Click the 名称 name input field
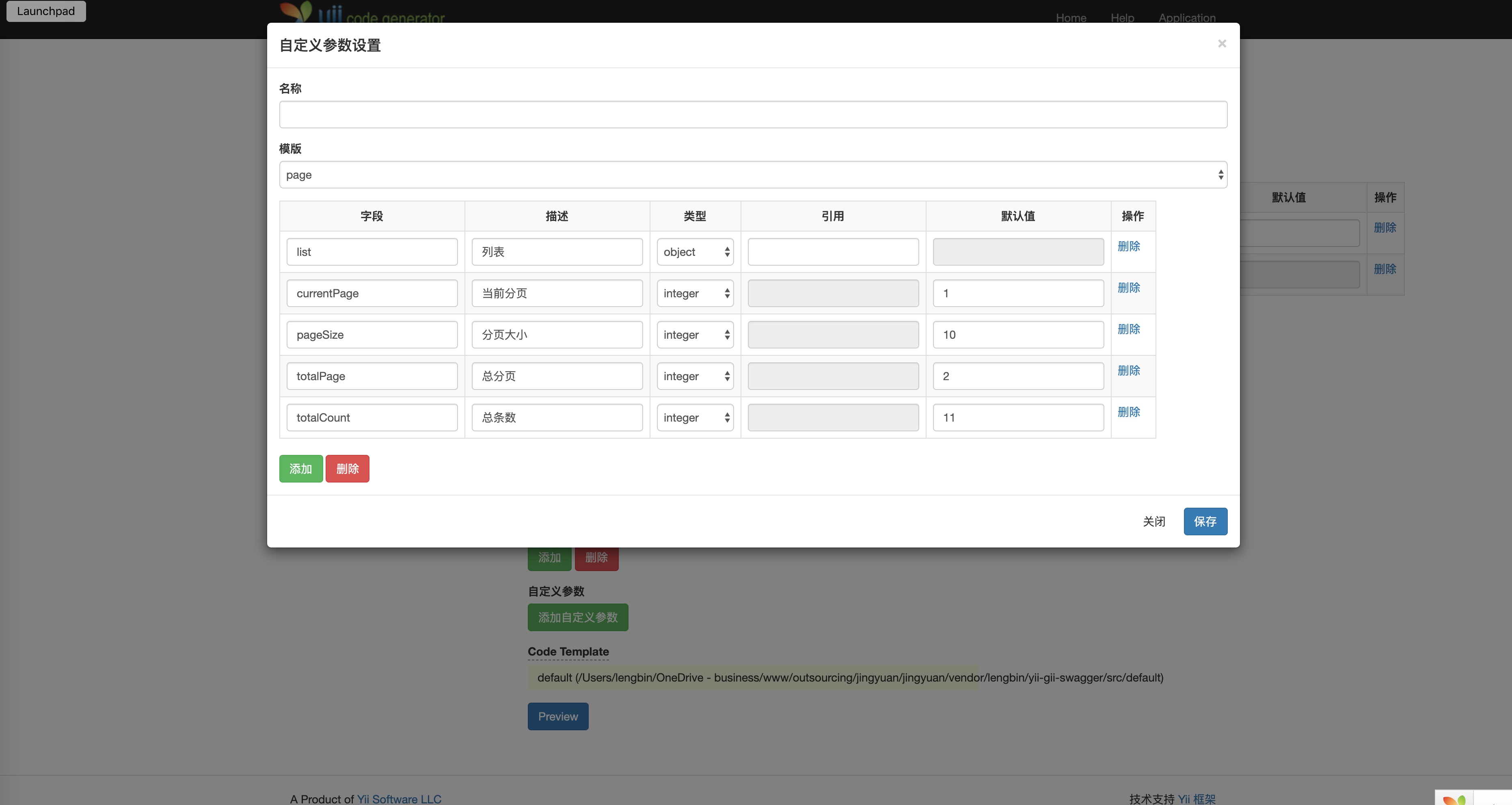 pyautogui.click(x=752, y=115)
